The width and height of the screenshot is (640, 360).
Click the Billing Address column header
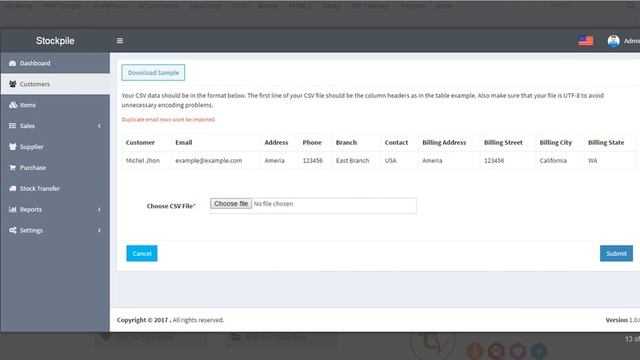pos(444,142)
